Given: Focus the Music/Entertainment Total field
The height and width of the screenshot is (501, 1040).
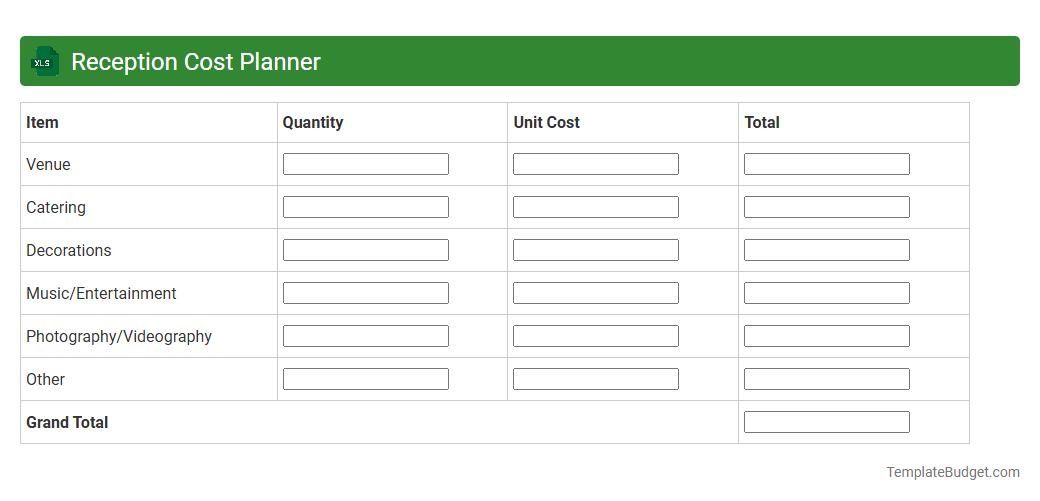Looking at the screenshot, I should click(826, 293).
